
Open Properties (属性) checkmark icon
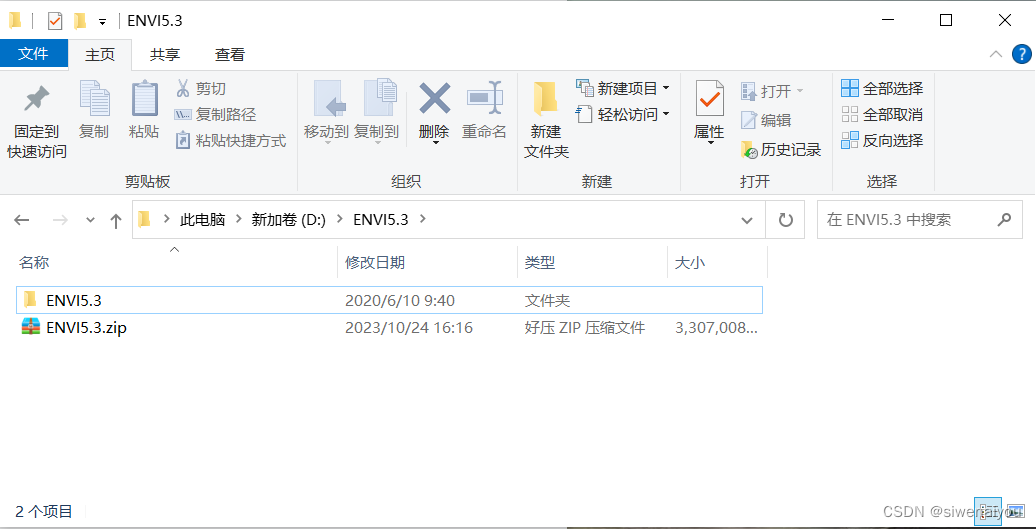point(710,99)
